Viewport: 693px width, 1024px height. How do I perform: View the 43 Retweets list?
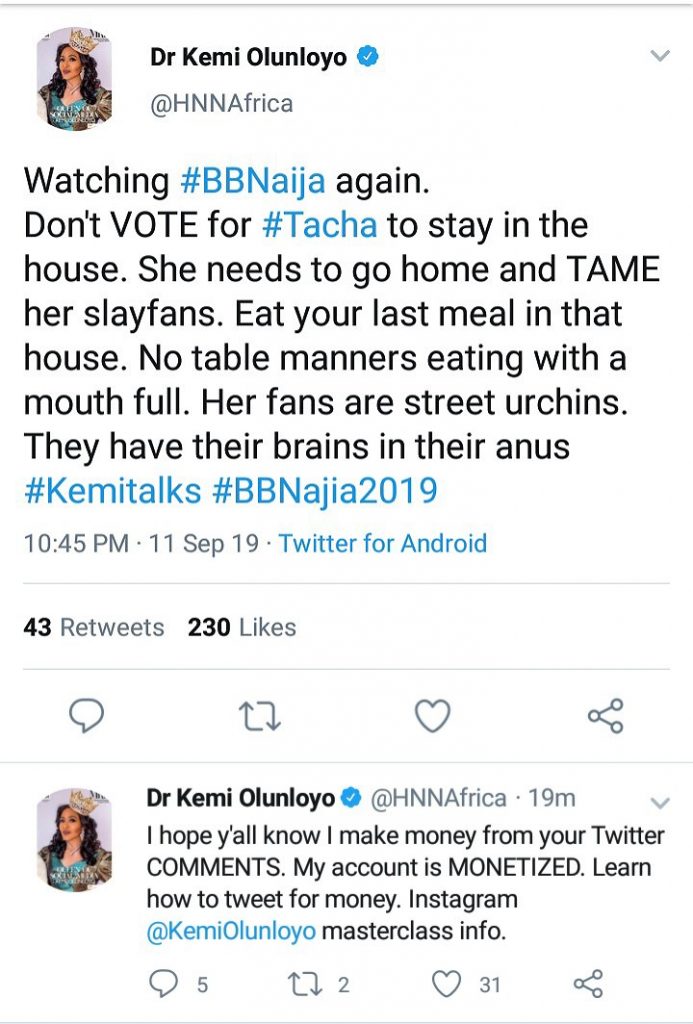click(x=93, y=627)
